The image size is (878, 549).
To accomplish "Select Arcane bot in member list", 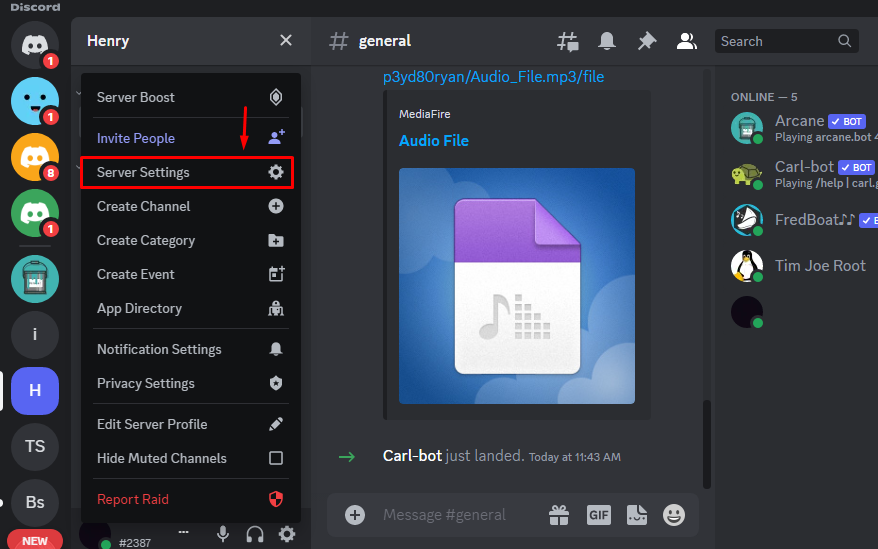I will pos(804,128).
